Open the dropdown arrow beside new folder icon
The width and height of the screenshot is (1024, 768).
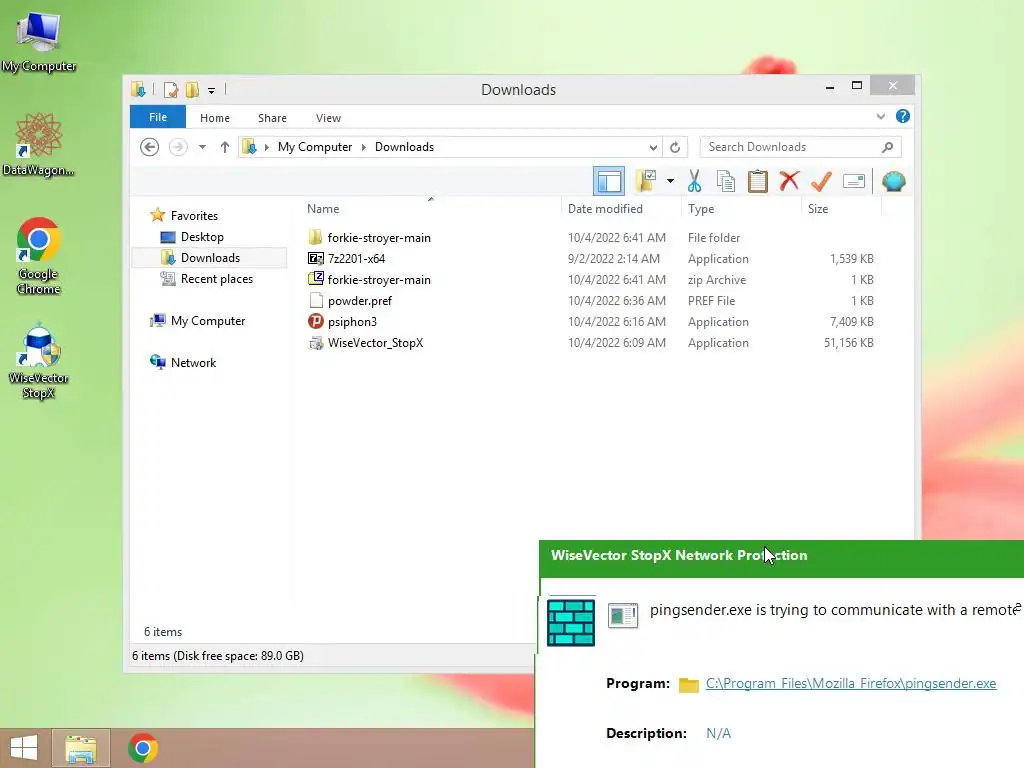pyautogui.click(x=670, y=181)
